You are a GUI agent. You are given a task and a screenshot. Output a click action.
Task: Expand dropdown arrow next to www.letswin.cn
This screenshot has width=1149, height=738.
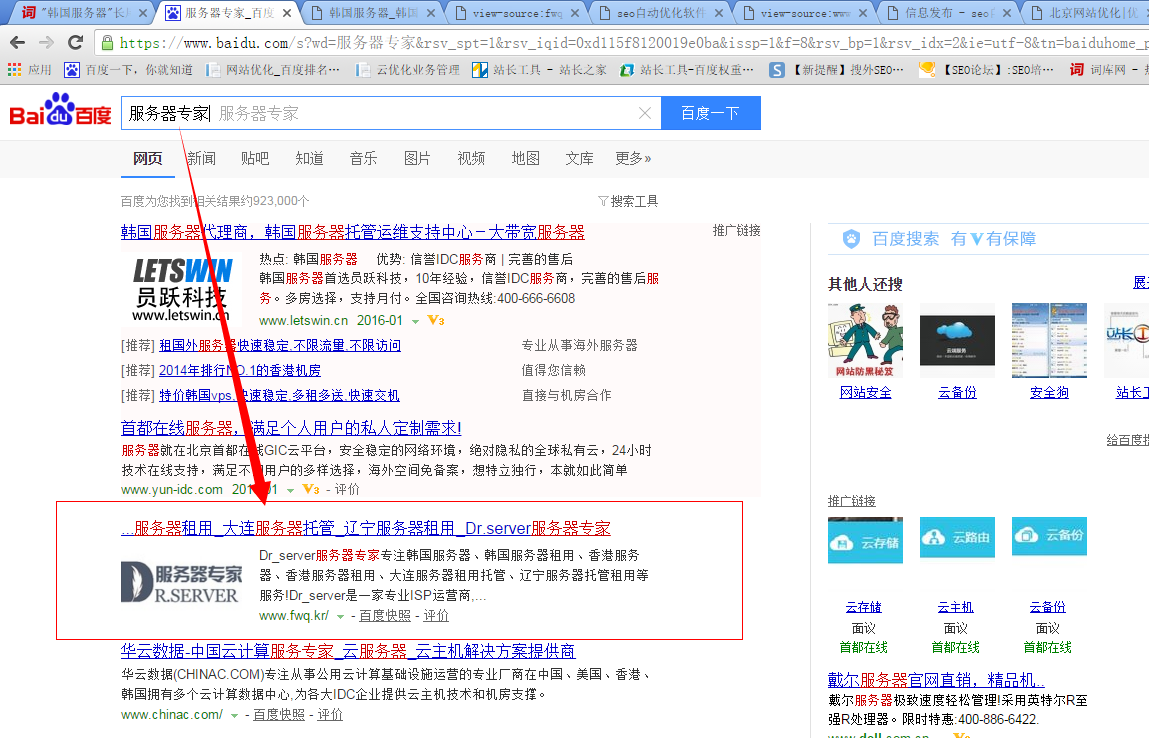pyautogui.click(x=416, y=322)
